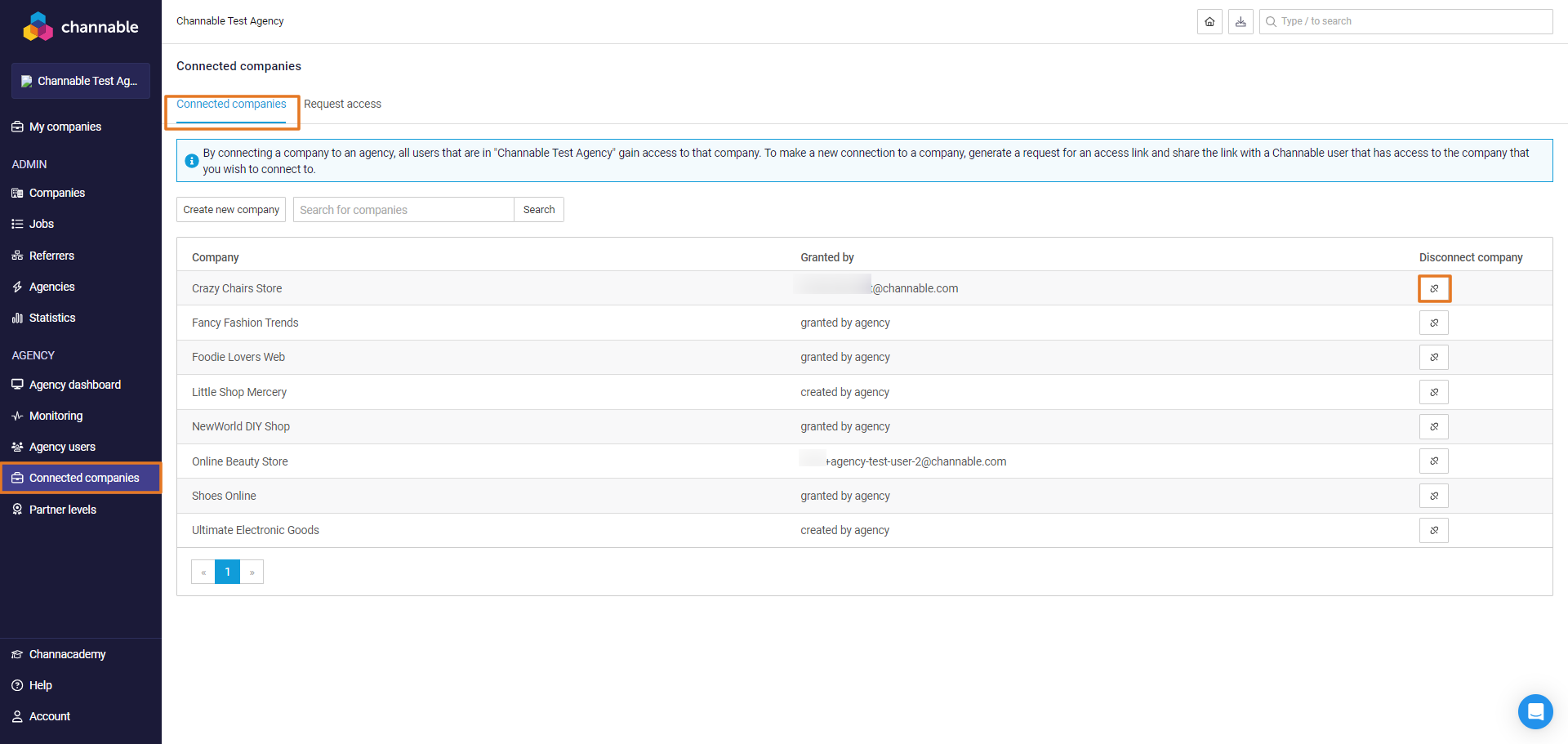
Task: Go to the previous page of results
Action: (x=203, y=572)
